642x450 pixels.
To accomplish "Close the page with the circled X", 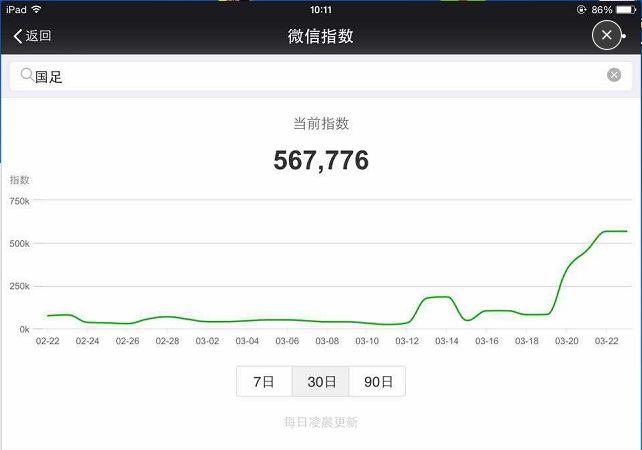I will [606, 35].
